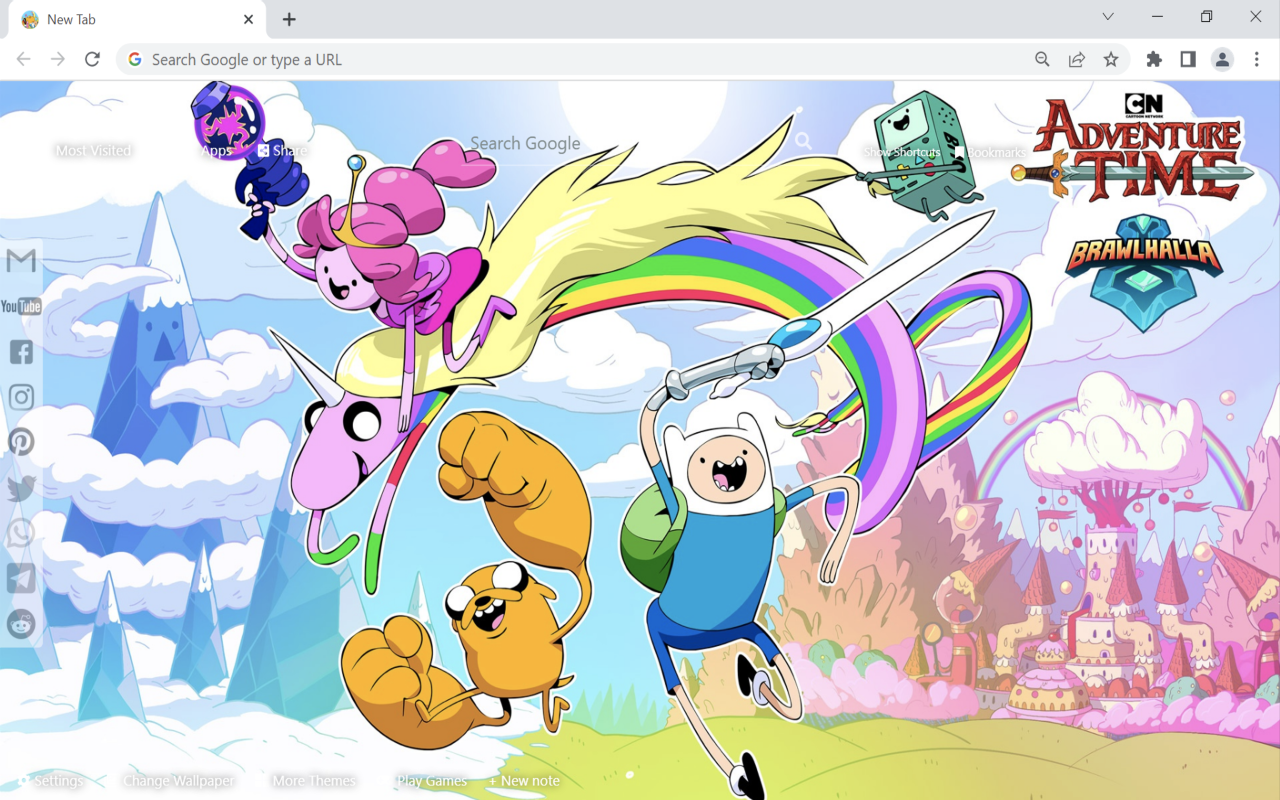Open Settings at the page bottom
1280x800 pixels.
point(50,781)
